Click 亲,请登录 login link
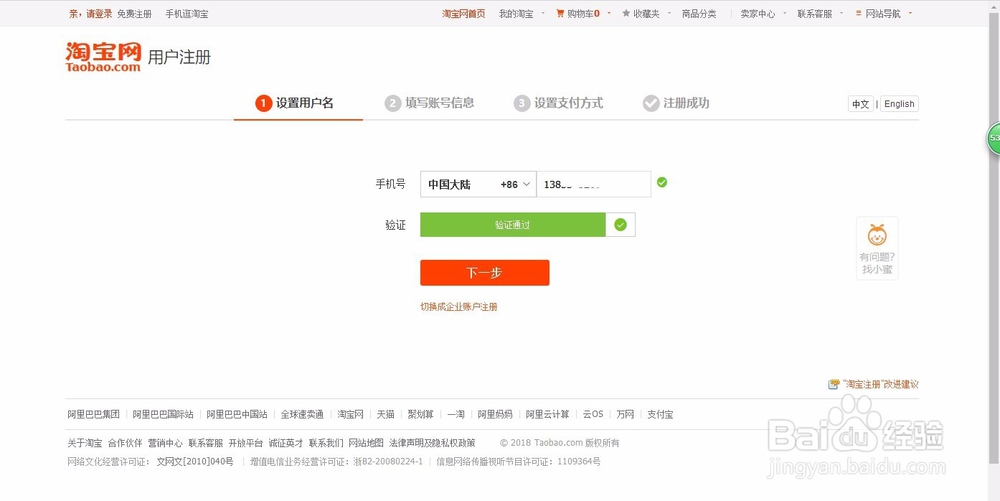Screen dimensions: 1000x501 [x=91, y=13]
